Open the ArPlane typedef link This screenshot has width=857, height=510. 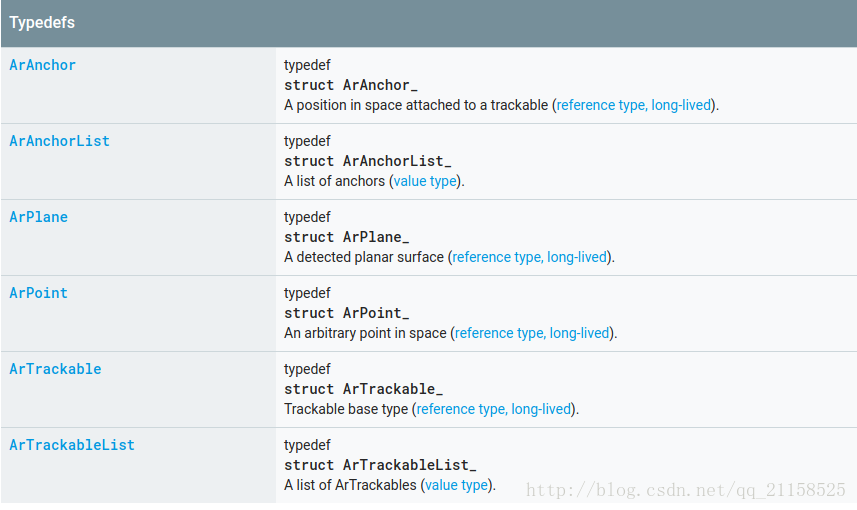click(x=38, y=217)
